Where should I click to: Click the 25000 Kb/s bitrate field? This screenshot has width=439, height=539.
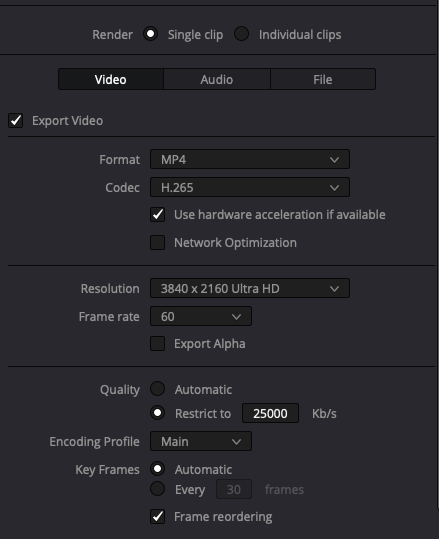pos(270,413)
